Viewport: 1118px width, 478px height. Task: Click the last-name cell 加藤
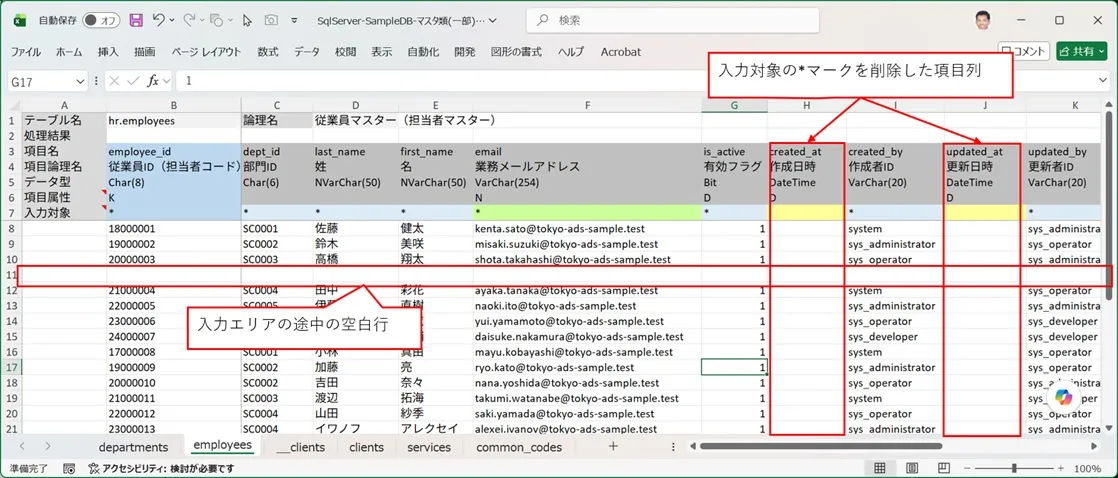pyautogui.click(x=355, y=367)
